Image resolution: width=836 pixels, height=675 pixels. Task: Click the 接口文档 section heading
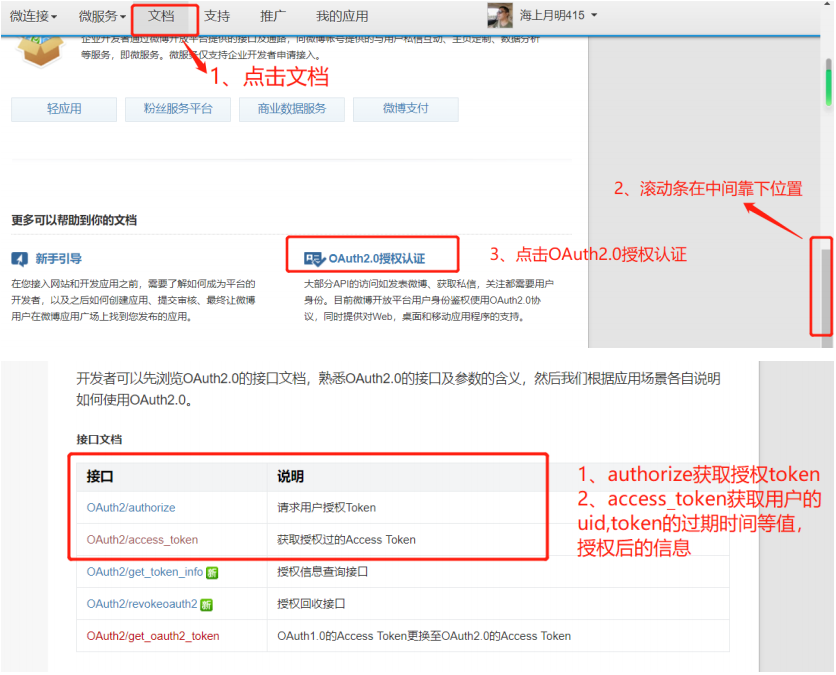click(x=99, y=440)
